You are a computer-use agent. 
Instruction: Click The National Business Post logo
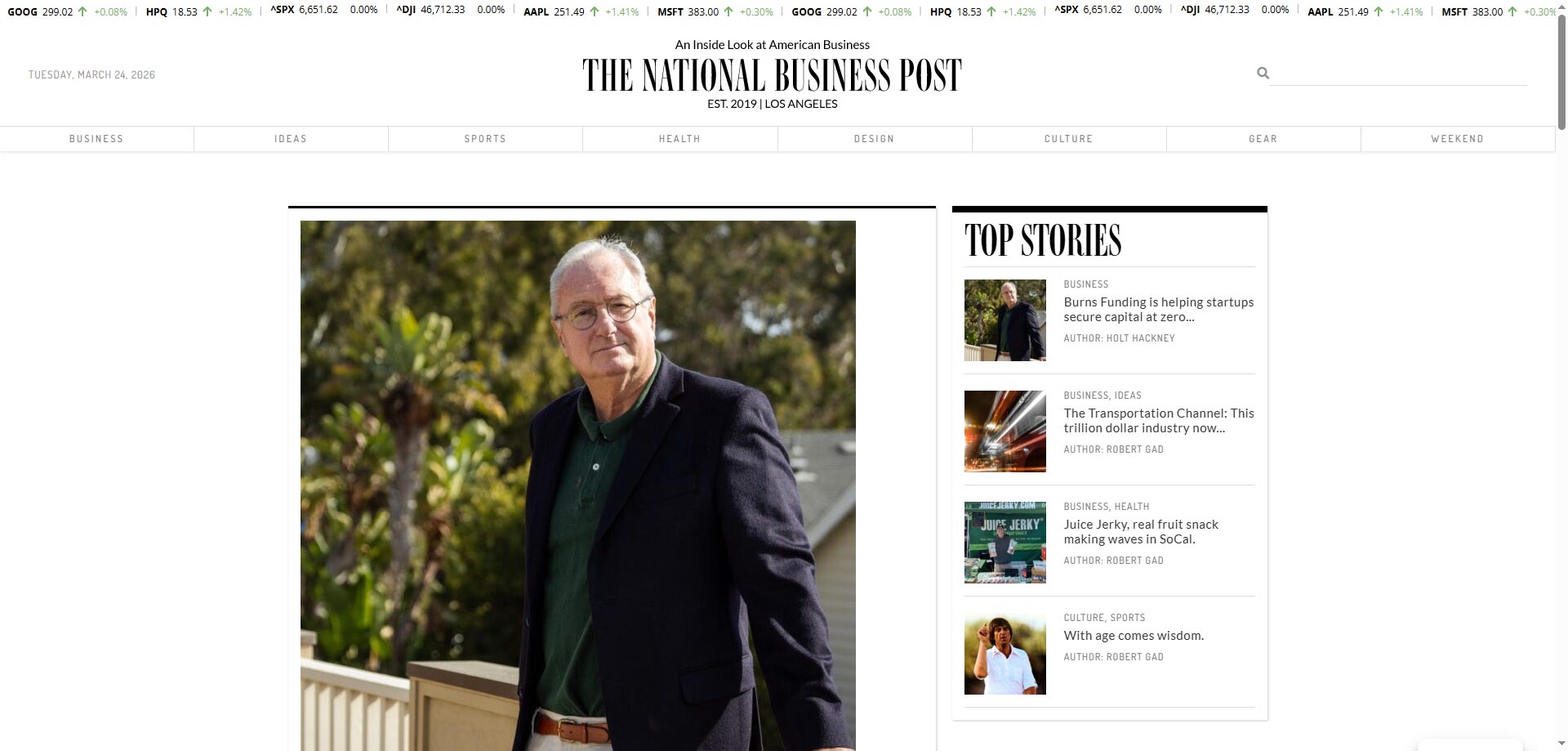click(772, 75)
